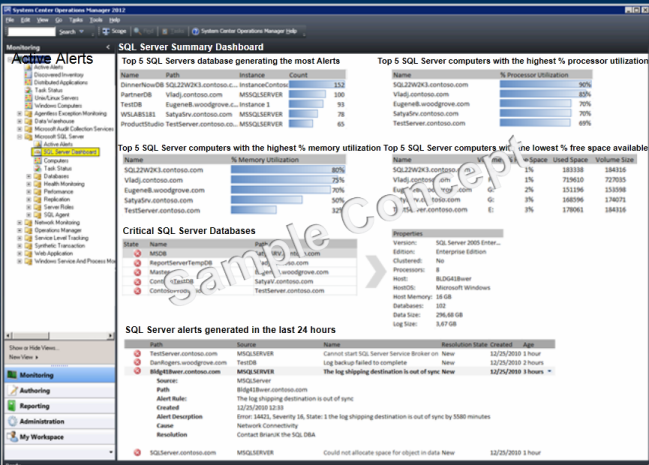Image resolution: width=649 pixels, height=465 pixels.
Task: Click the New View link
Action: coord(23,357)
